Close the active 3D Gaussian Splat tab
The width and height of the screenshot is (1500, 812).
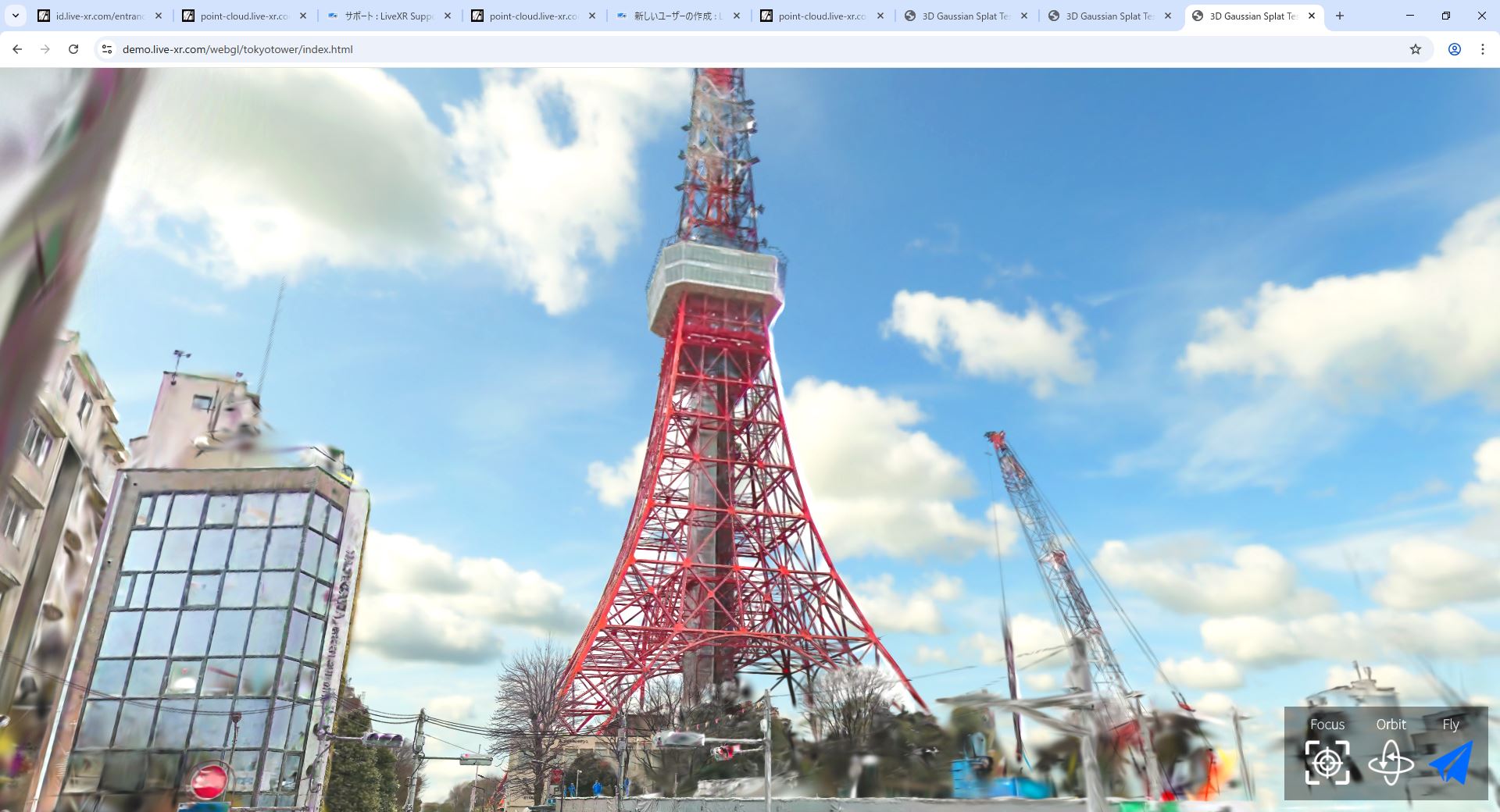1312,16
